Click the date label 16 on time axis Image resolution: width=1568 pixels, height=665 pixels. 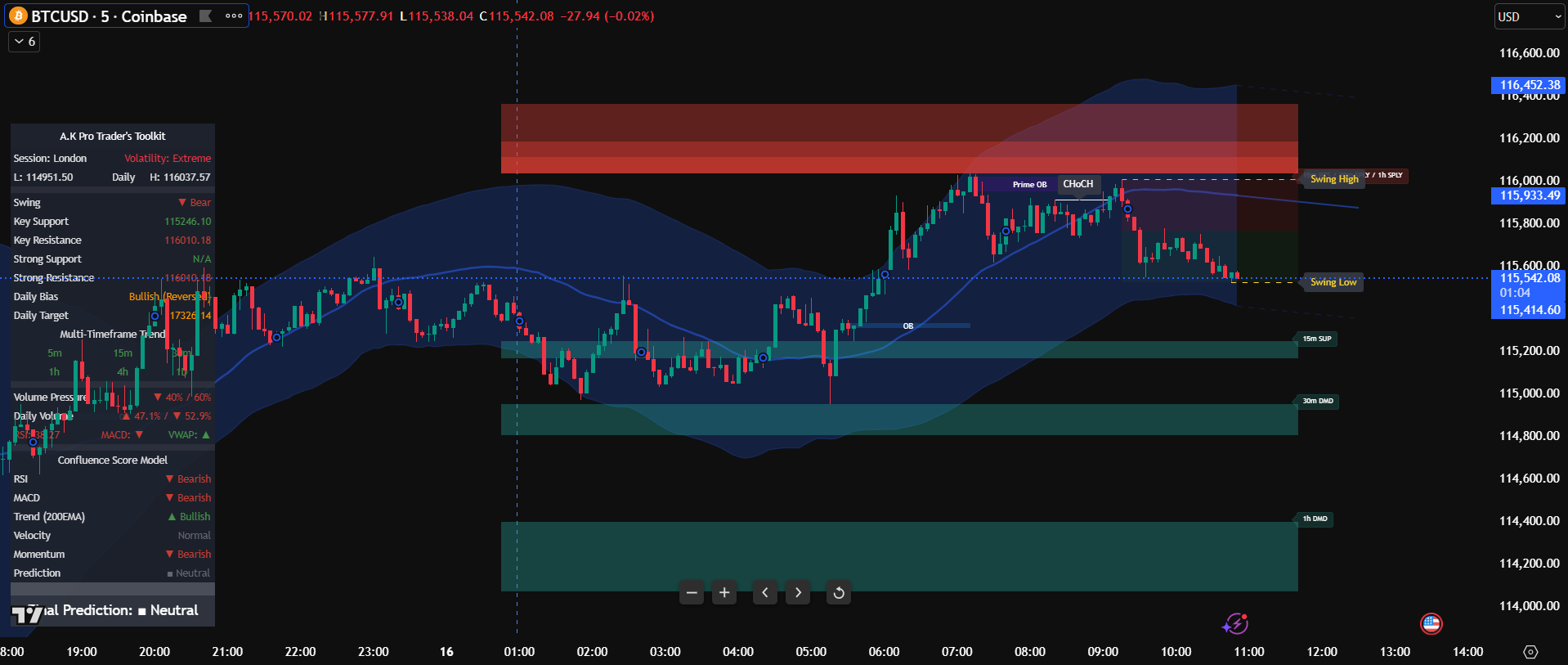tap(446, 652)
